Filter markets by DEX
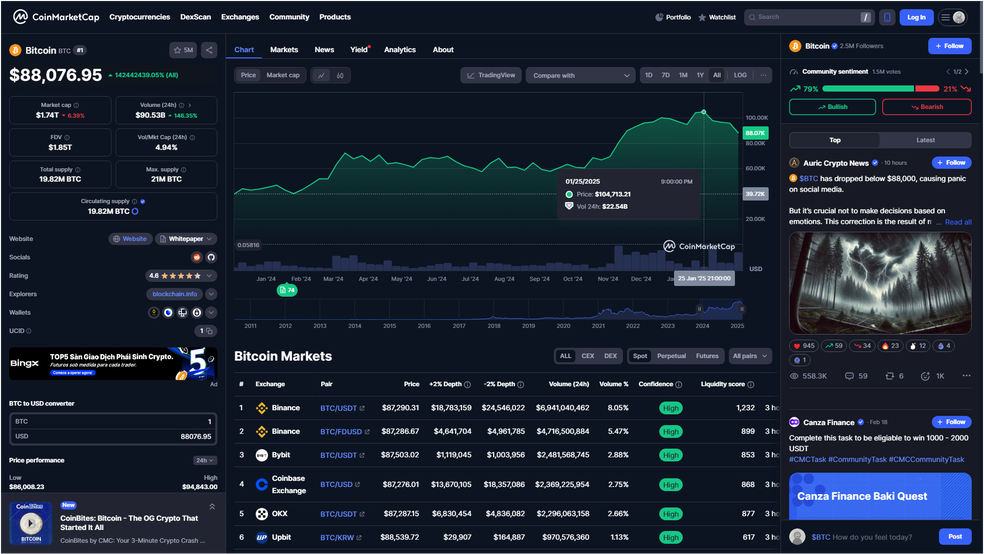This screenshot has height=554, width=984. 611,356
